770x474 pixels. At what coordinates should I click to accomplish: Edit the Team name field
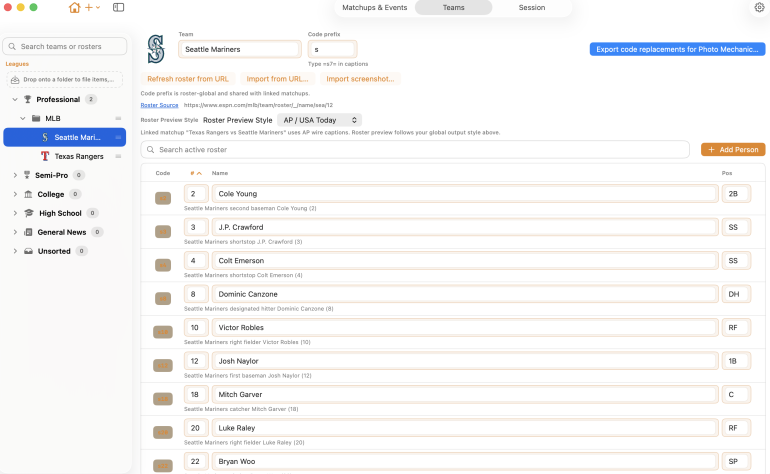click(240, 49)
